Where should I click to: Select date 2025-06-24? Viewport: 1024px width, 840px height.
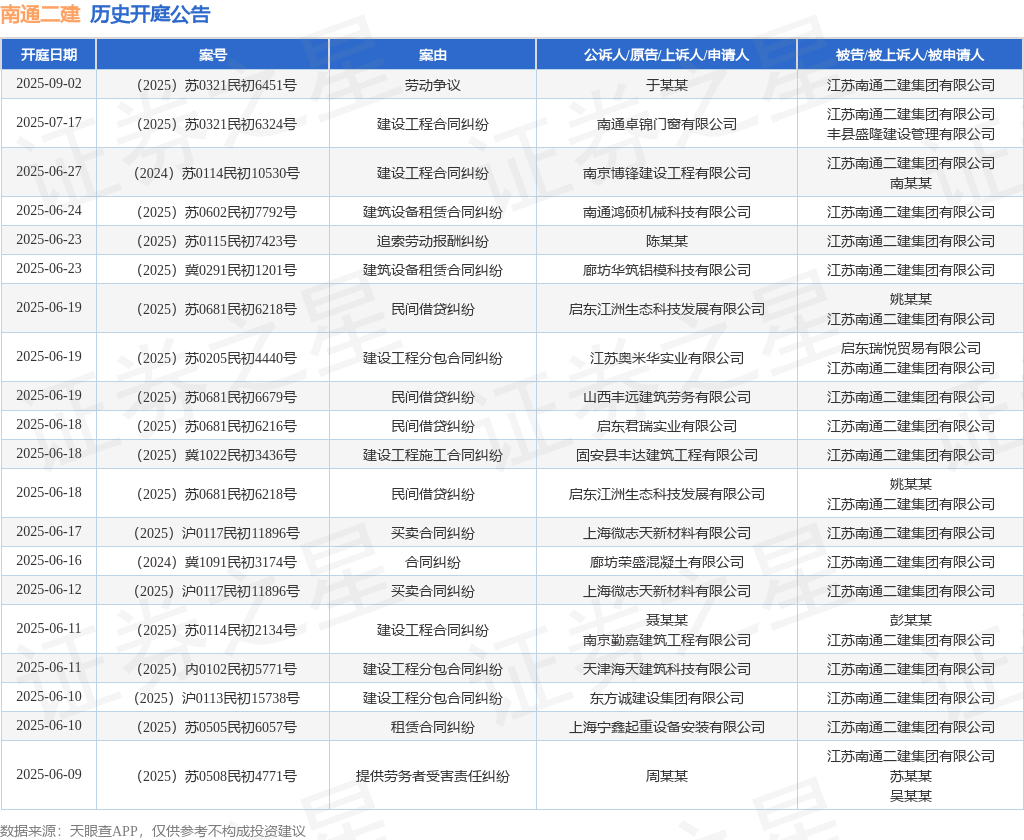point(49,210)
